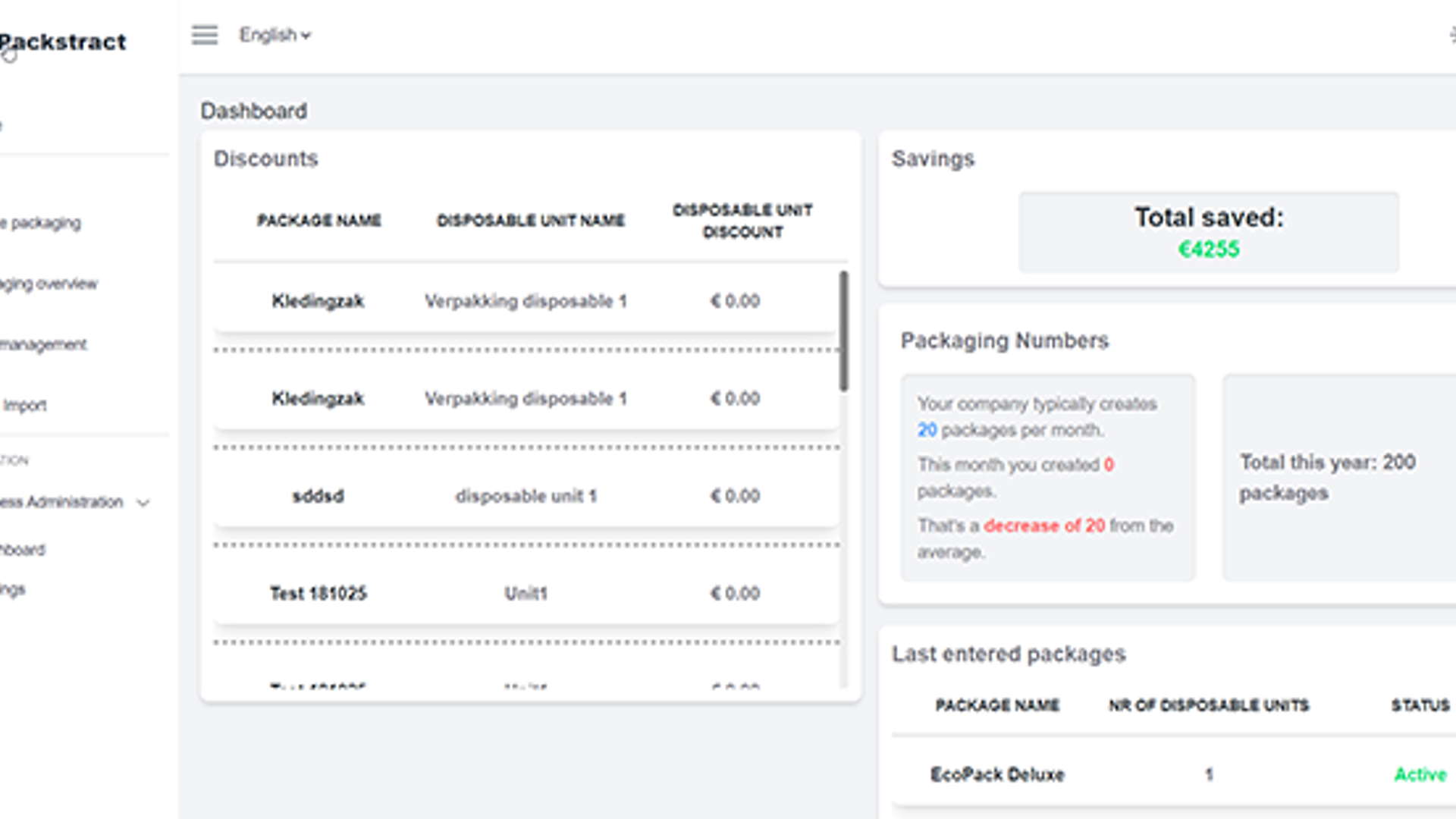Click the Total this year packages card
This screenshot has height=819, width=1456.
click(1327, 477)
